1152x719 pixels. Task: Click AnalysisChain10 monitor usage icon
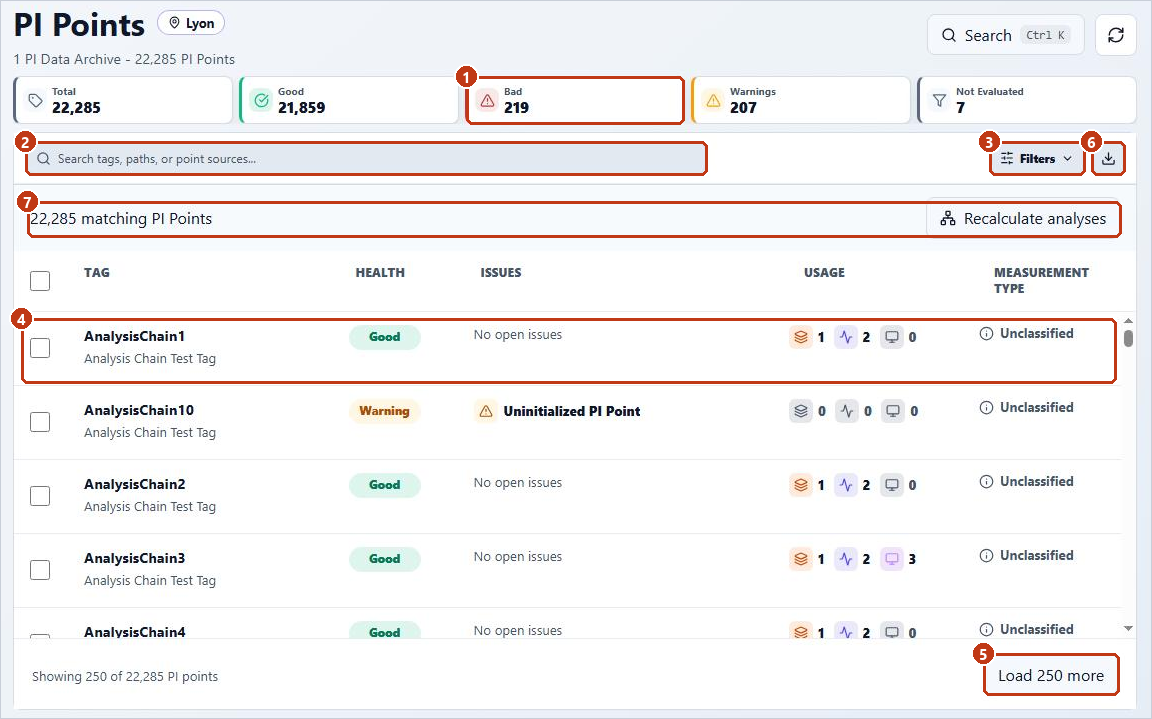pyautogui.click(x=893, y=411)
